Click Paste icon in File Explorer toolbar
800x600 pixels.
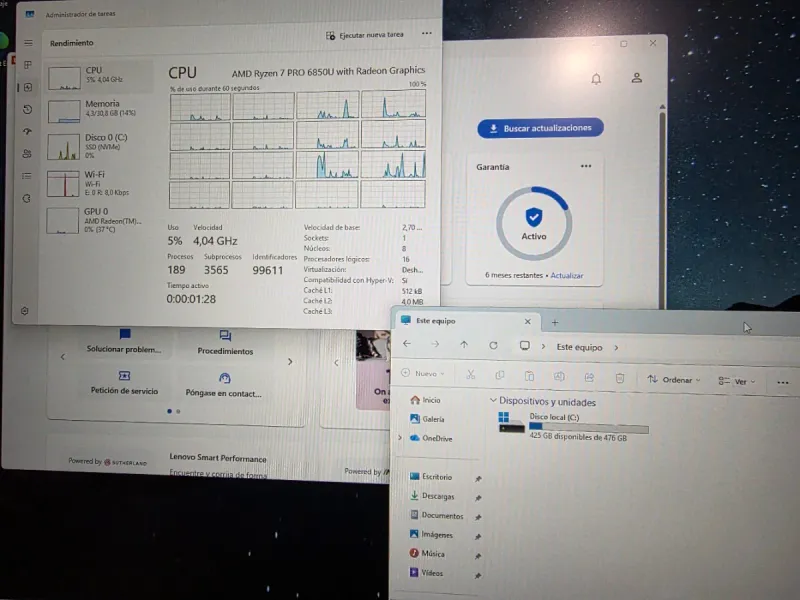[529, 377]
